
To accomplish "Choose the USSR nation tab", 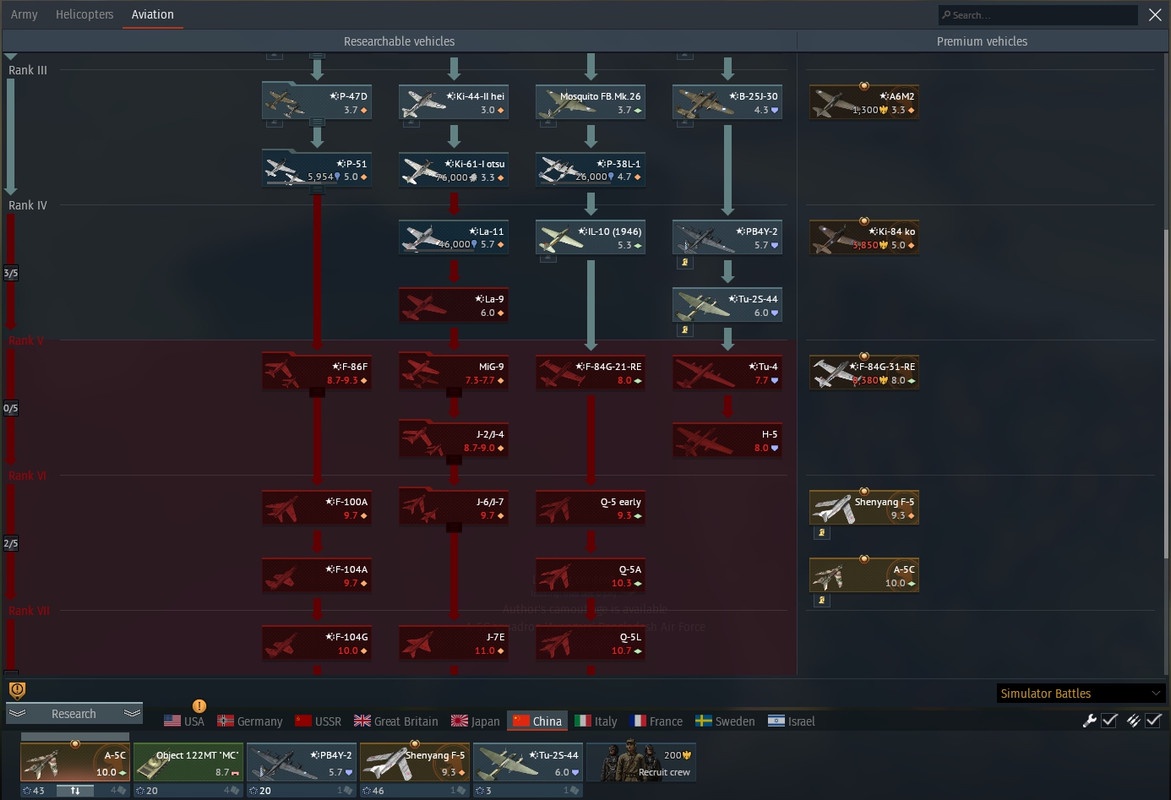I will [x=317, y=721].
